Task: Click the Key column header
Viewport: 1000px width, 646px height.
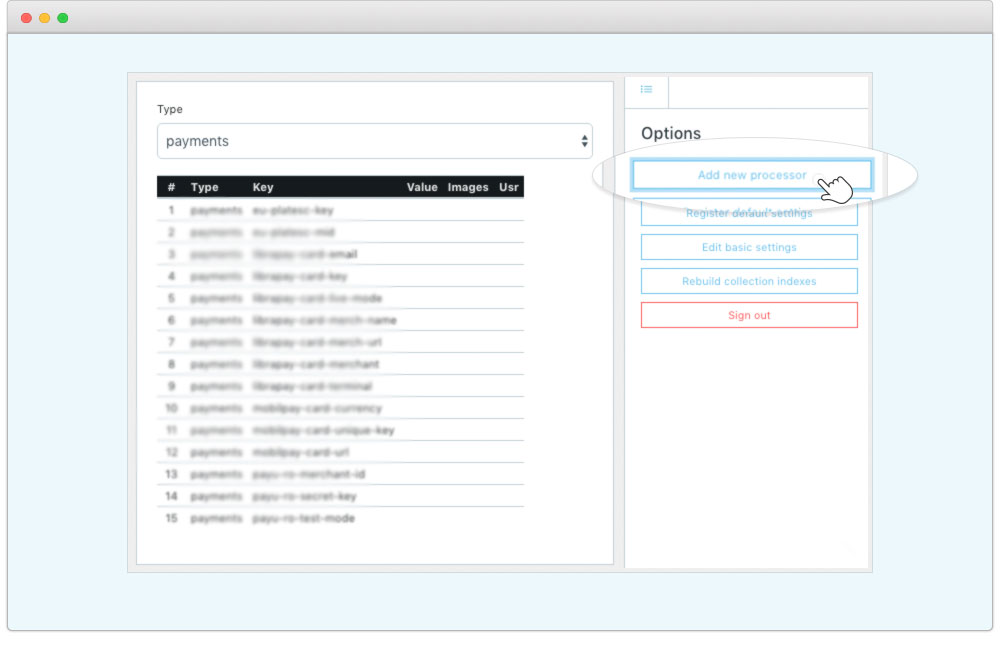Action: (263, 187)
